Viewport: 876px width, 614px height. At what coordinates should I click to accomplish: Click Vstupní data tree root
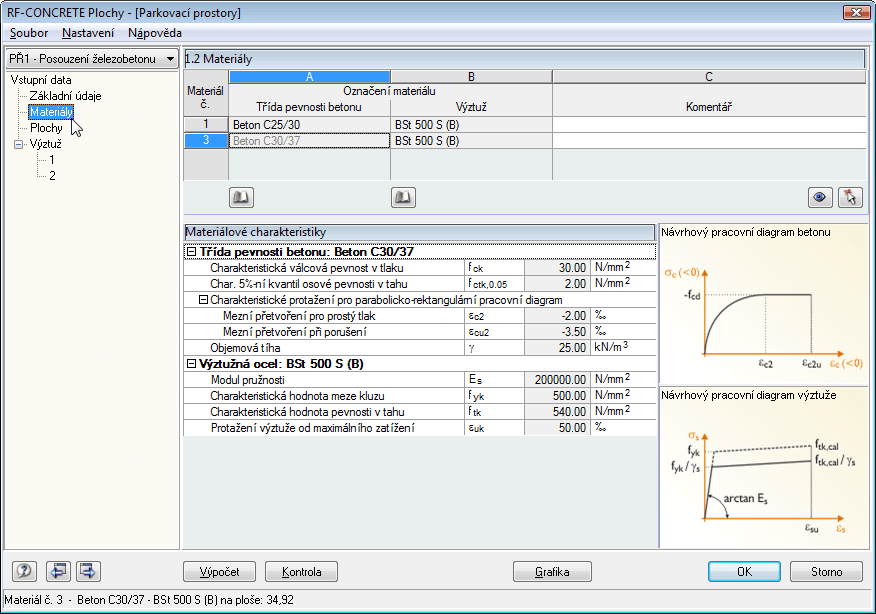41,80
